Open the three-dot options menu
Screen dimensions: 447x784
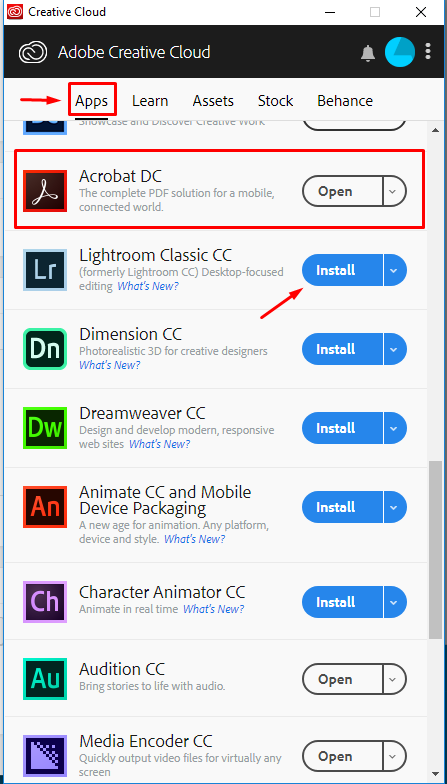(x=428, y=52)
